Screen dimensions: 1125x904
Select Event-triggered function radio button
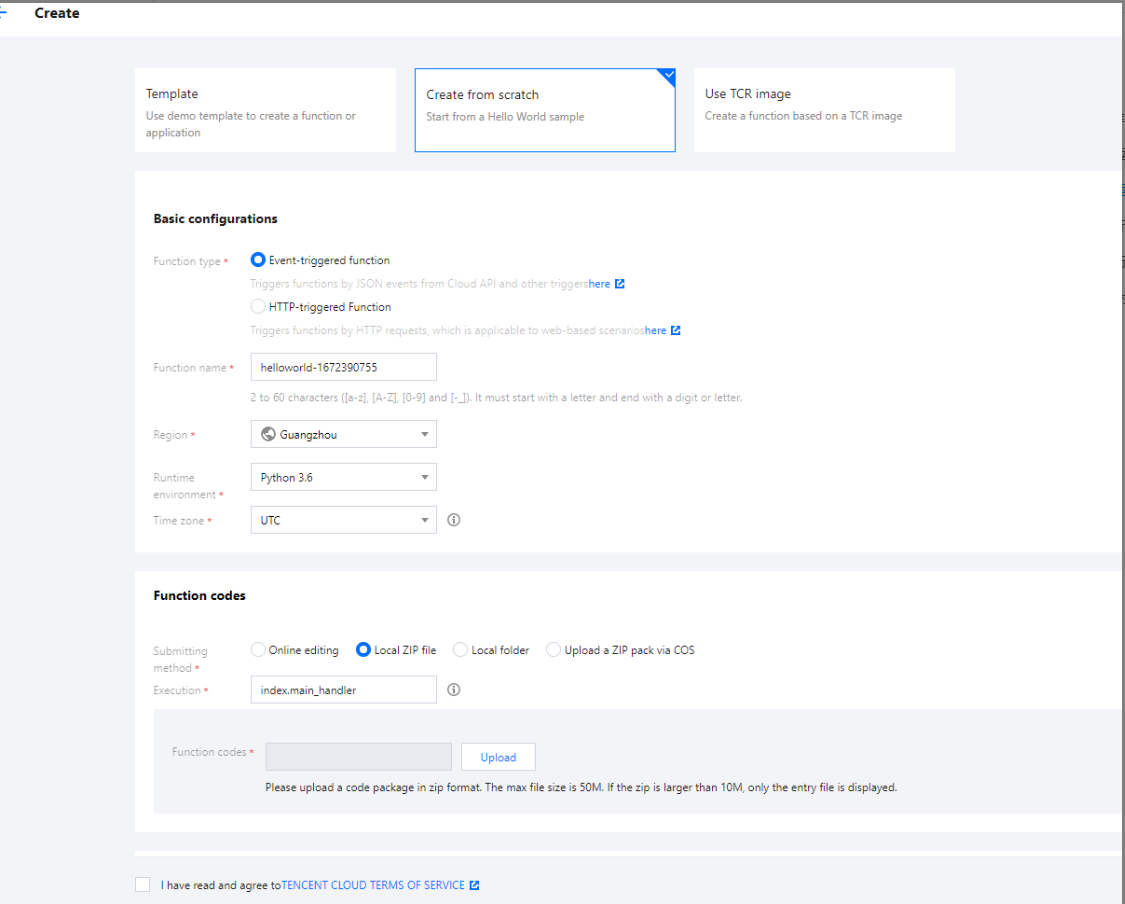259,260
